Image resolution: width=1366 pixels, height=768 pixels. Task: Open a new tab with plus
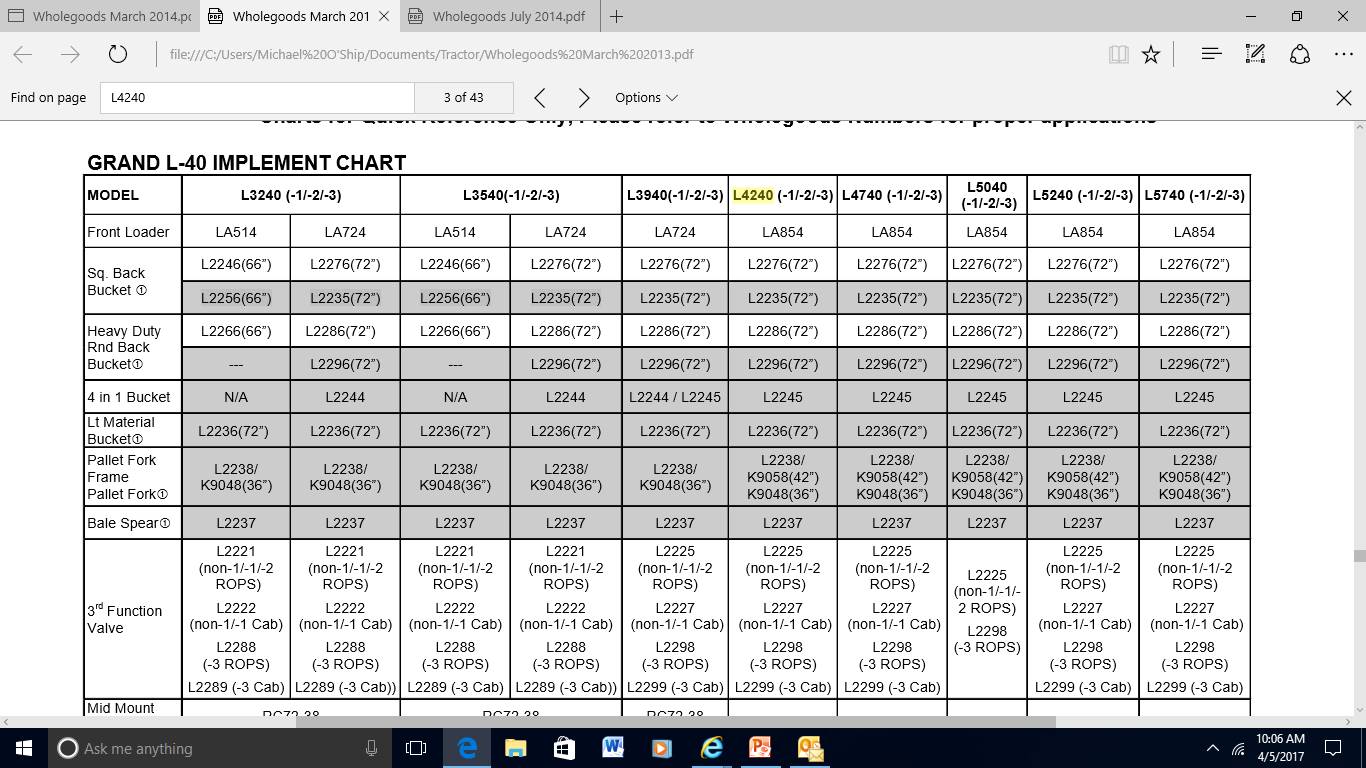(x=616, y=16)
